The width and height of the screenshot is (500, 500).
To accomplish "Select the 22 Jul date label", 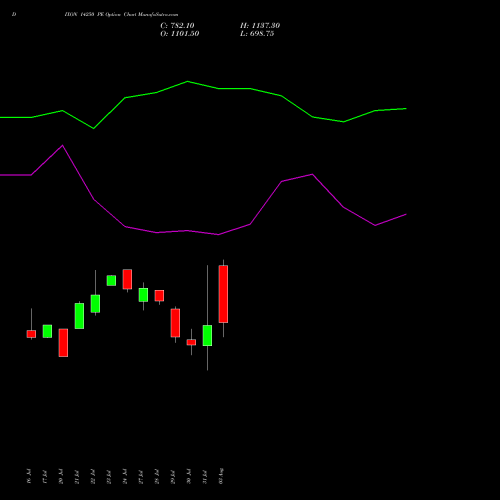I will [x=93, y=476].
